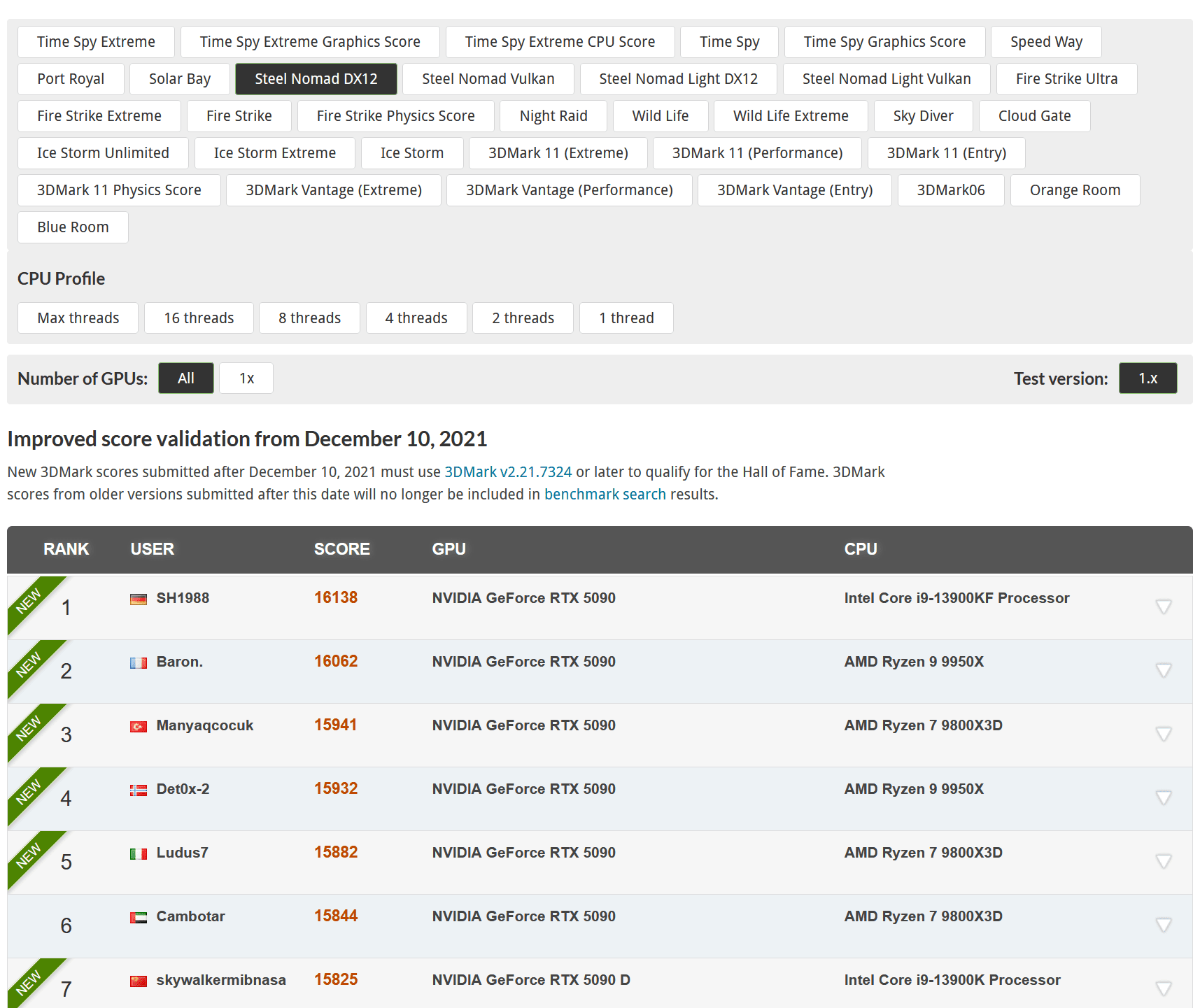Open Wild Life Extreme benchmark

coord(791,116)
